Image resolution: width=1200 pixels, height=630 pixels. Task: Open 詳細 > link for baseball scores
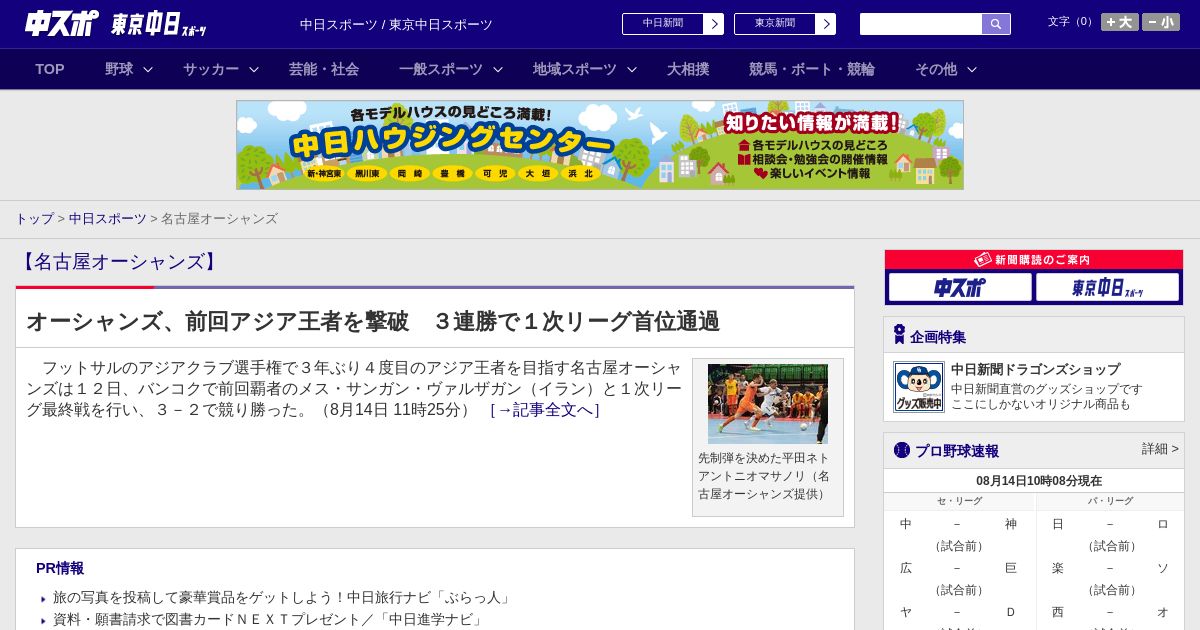click(x=1160, y=449)
